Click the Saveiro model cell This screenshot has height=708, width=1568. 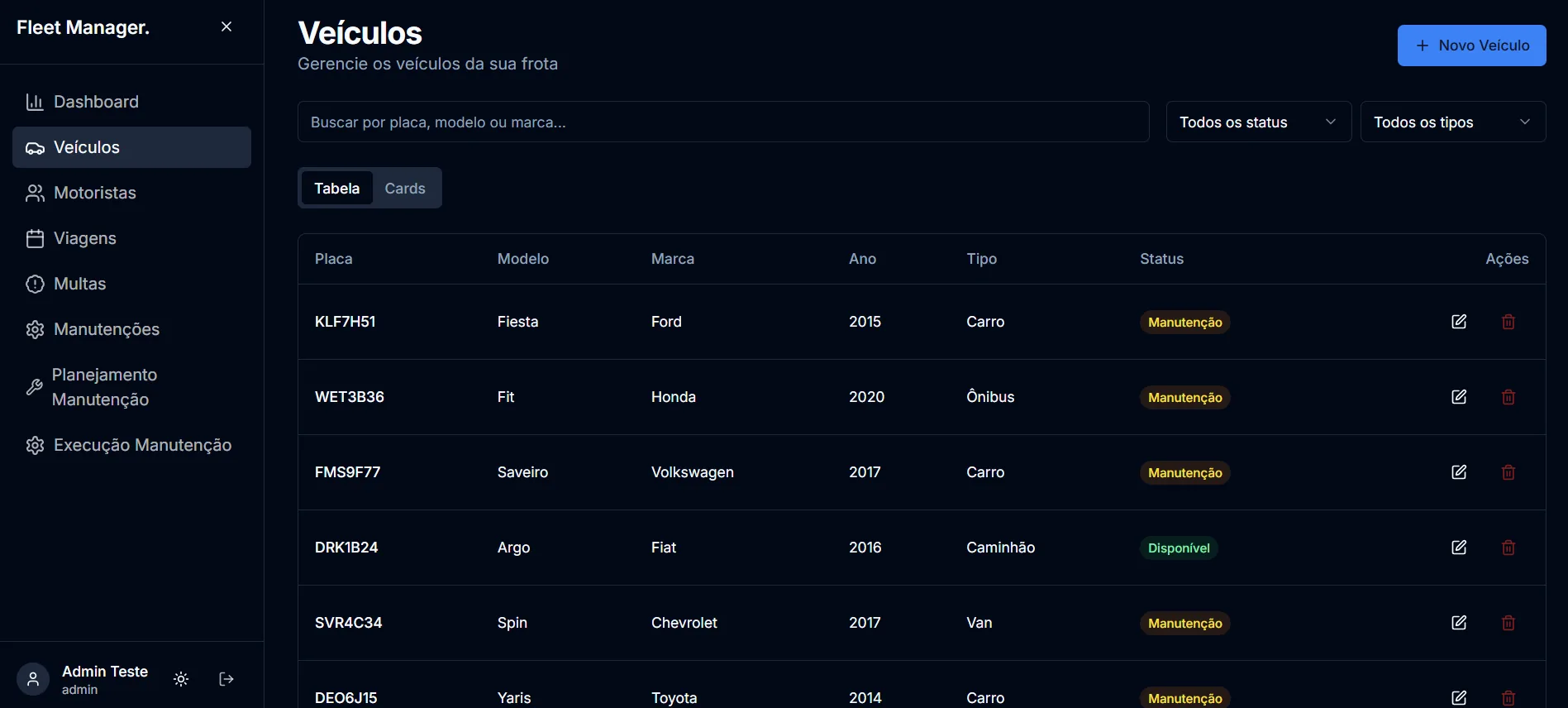tap(523, 472)
